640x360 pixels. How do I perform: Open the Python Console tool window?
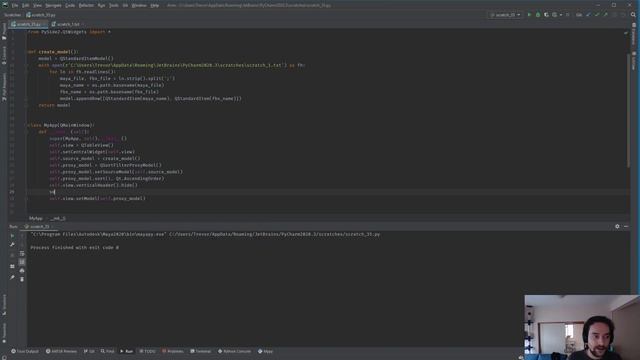tap(235, 351)
